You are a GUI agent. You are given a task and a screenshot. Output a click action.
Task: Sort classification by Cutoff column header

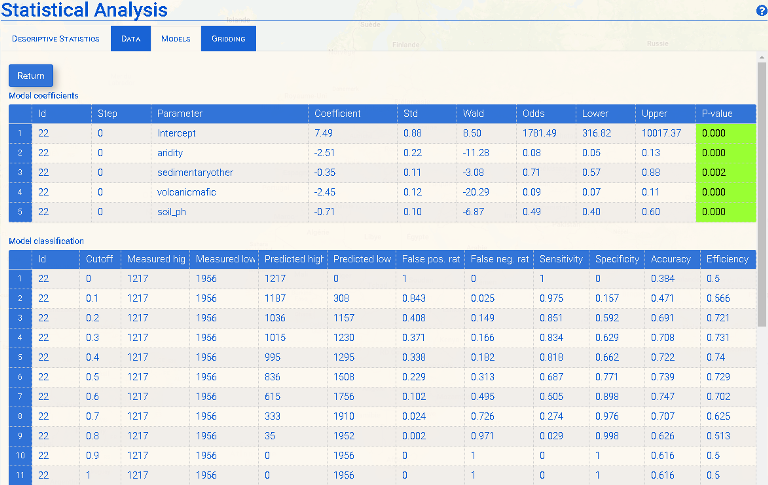pyautogui.click(x=100, y=259)
